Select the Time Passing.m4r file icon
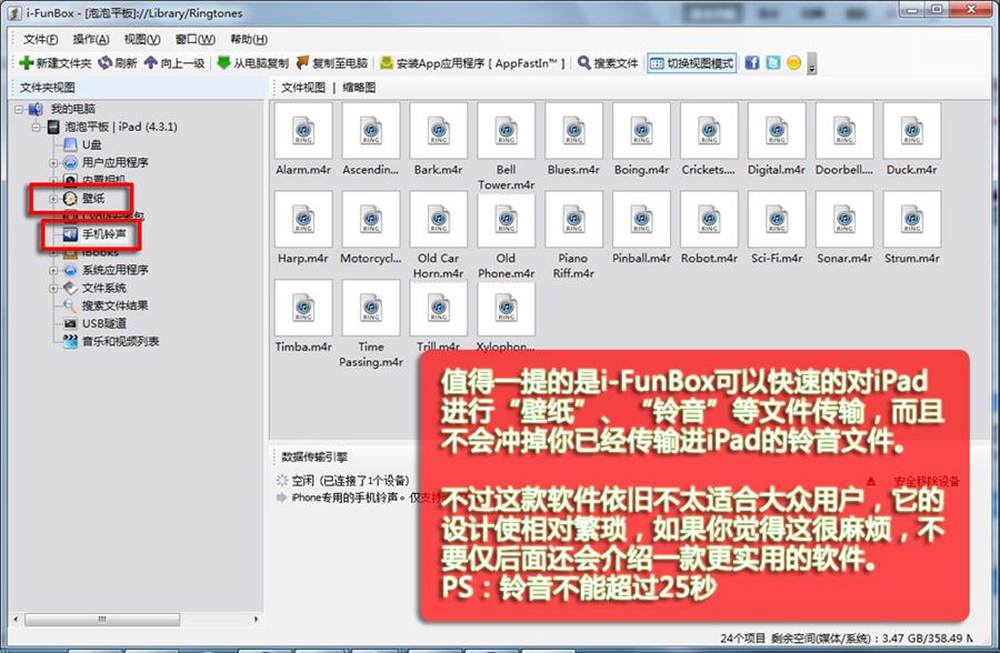The height and width of the screenshot is (653, 1000). coord(371,307)
